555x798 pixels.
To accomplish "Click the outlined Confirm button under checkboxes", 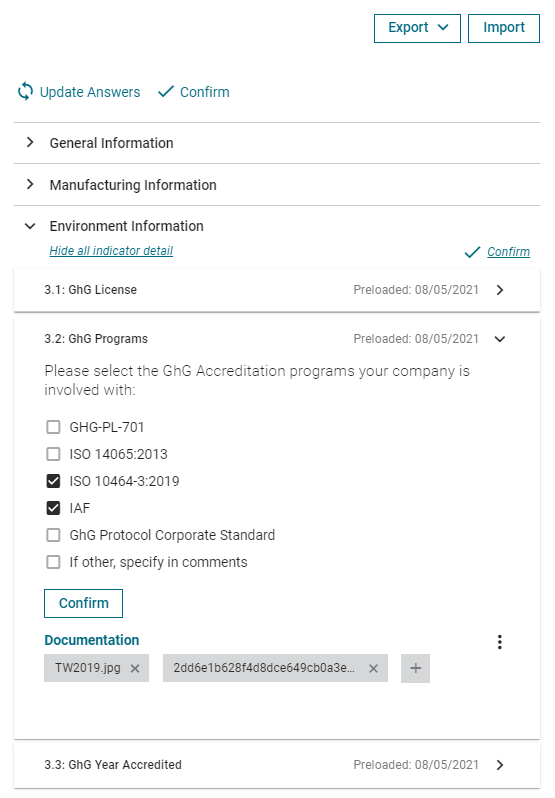I will coord(83,603).
